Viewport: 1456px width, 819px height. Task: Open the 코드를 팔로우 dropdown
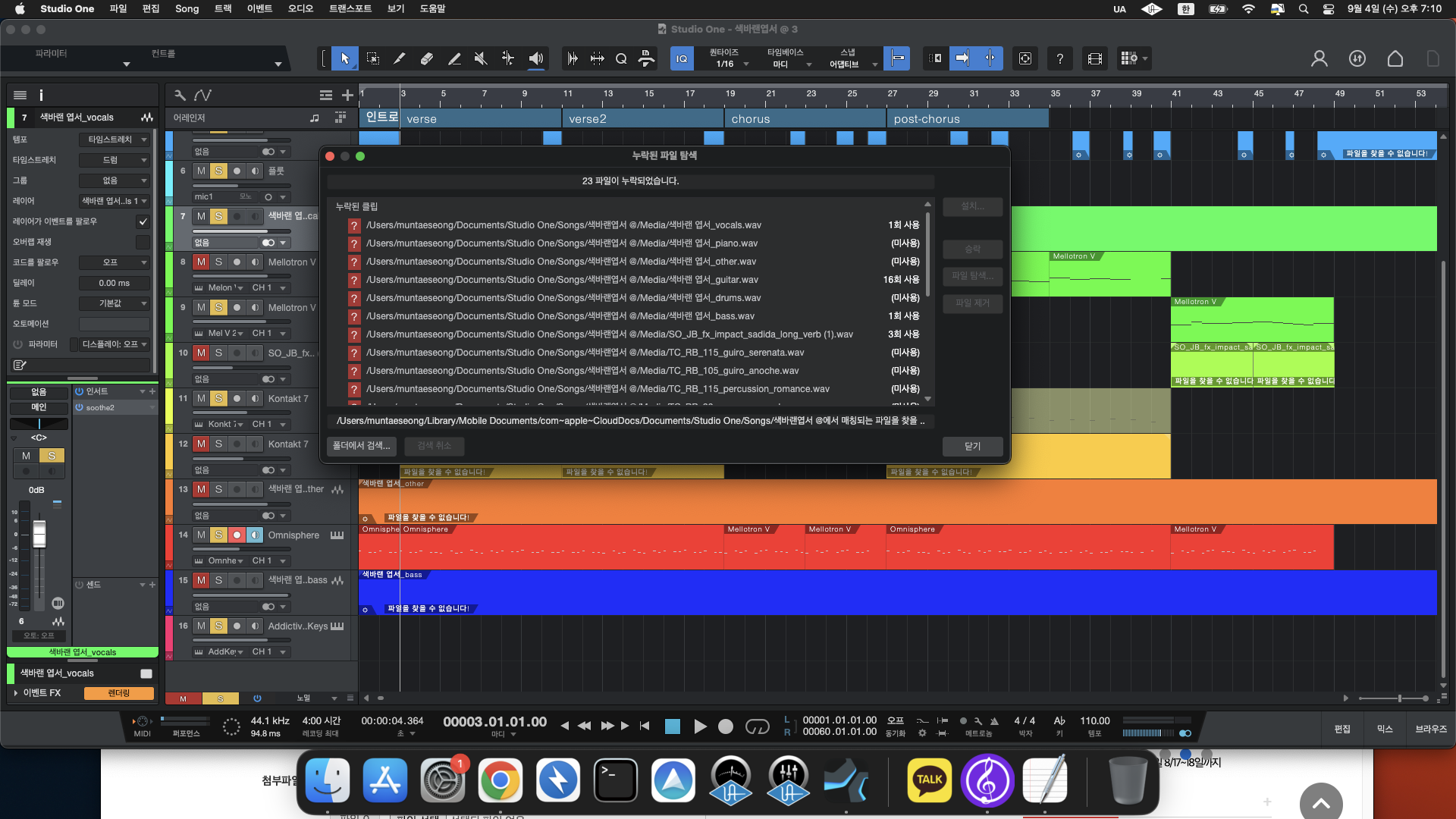click(115, 262)
